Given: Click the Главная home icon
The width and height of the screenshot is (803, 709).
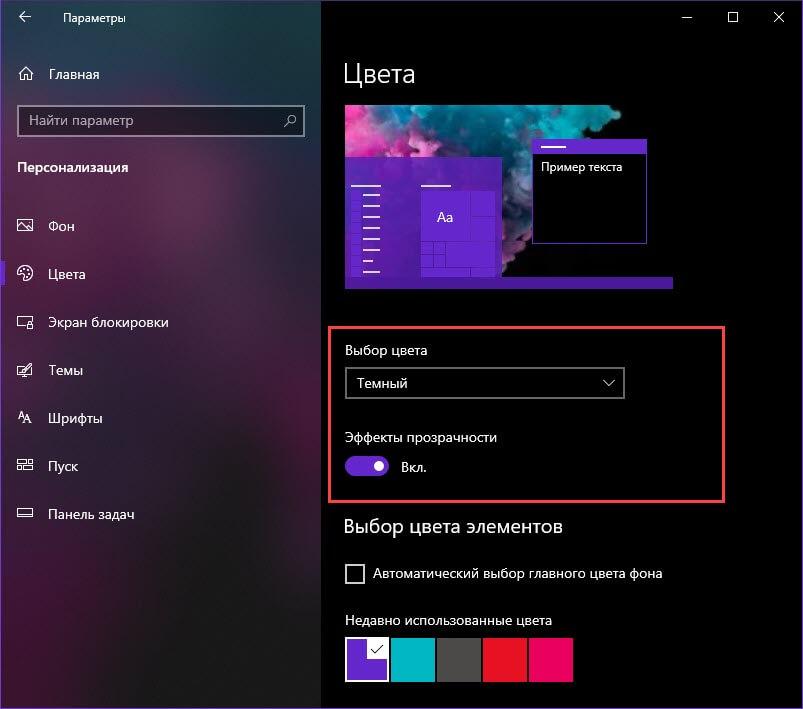Looking at the screenshot, I should (26, 74).
